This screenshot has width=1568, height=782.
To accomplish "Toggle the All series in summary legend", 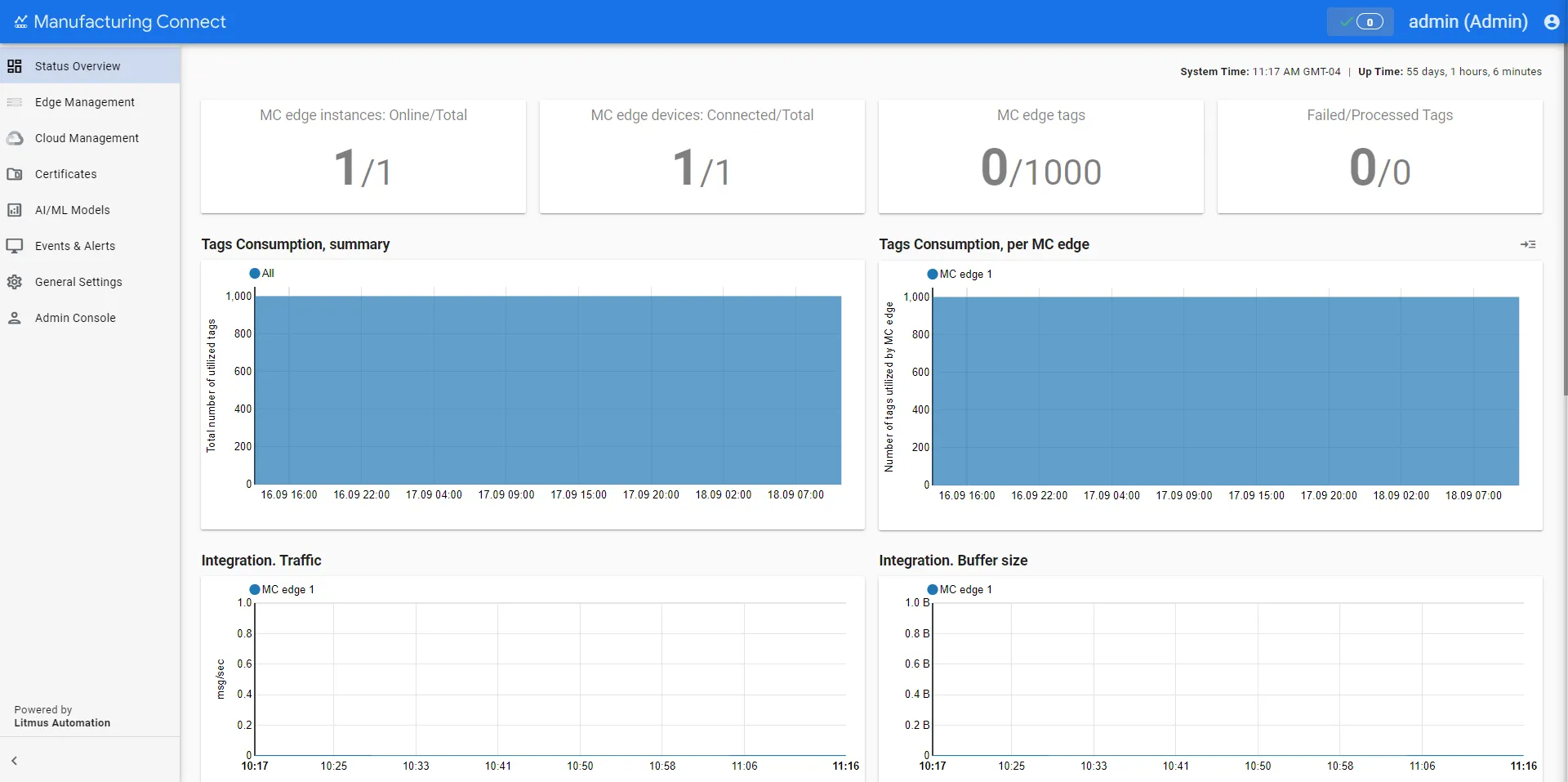I will (x=261, y=273).
